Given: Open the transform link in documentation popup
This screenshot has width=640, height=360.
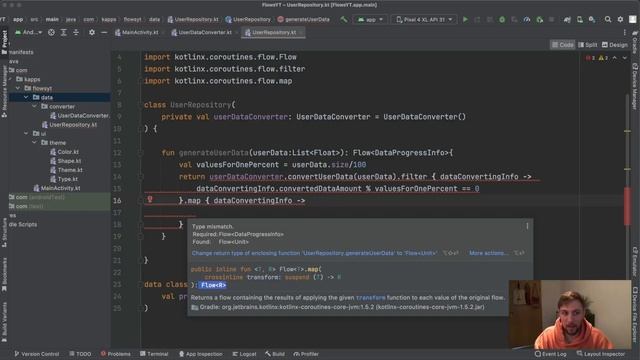Looking at the screenshot, I should 371,298.
